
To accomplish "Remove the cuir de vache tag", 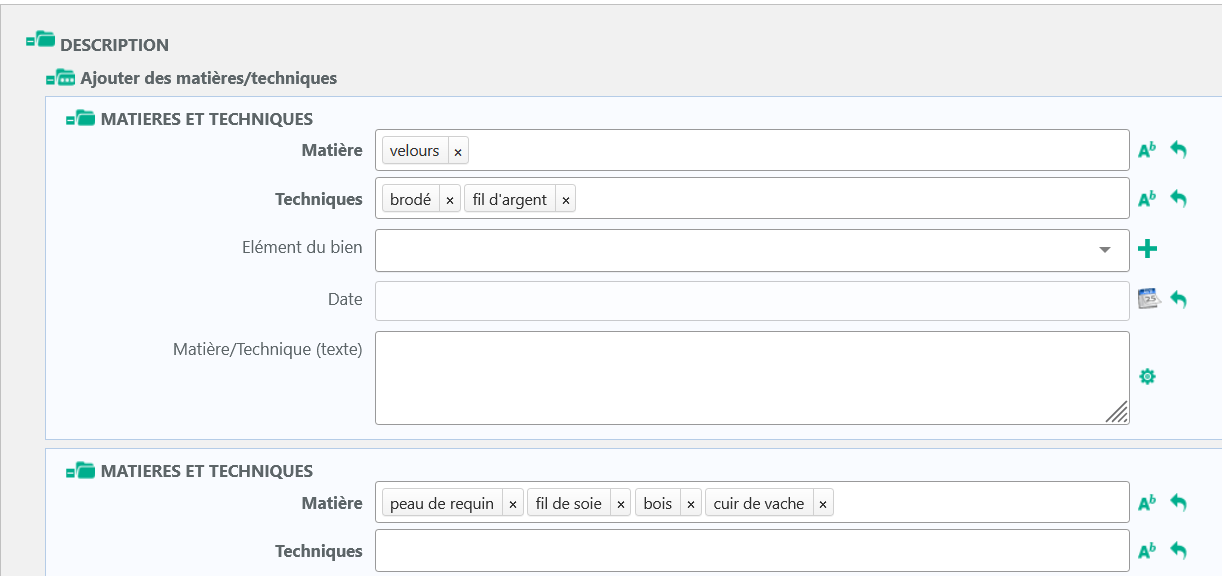I will pos(823,504).
